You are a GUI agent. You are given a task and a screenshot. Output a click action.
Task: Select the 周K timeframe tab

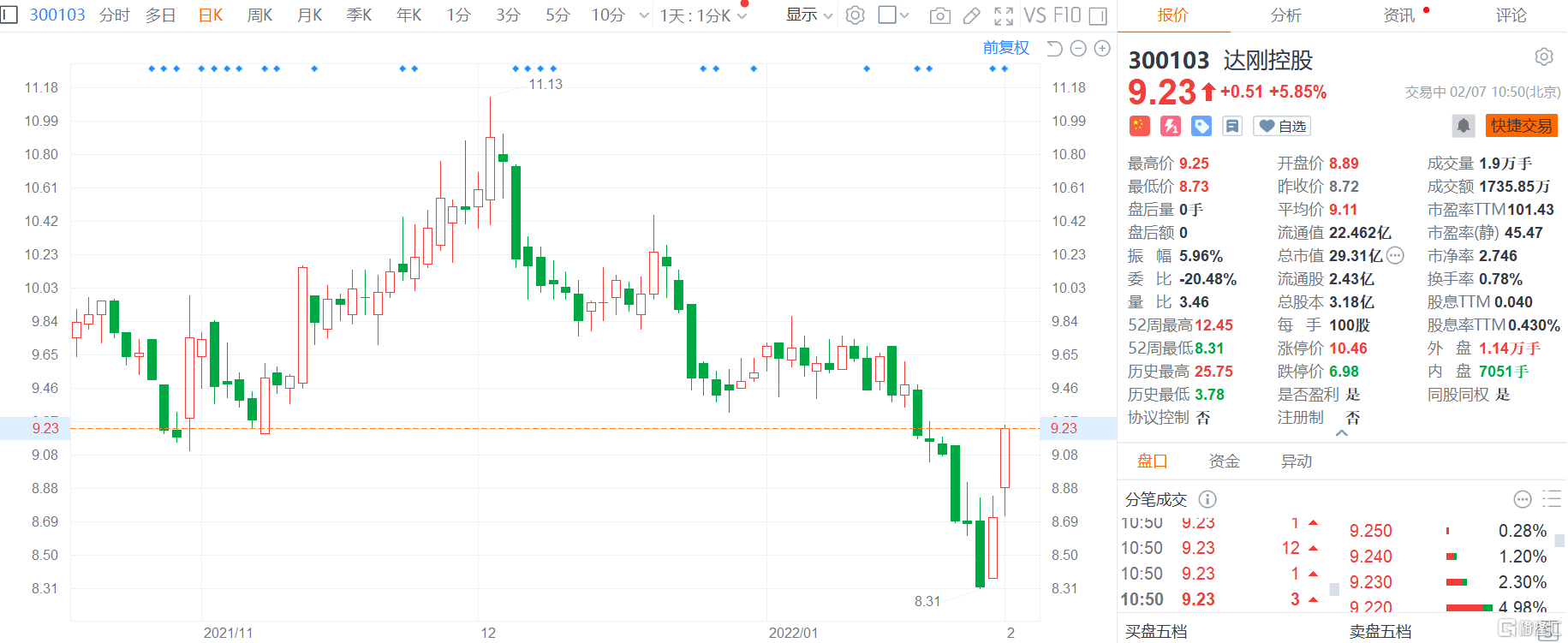click(259, 15)
